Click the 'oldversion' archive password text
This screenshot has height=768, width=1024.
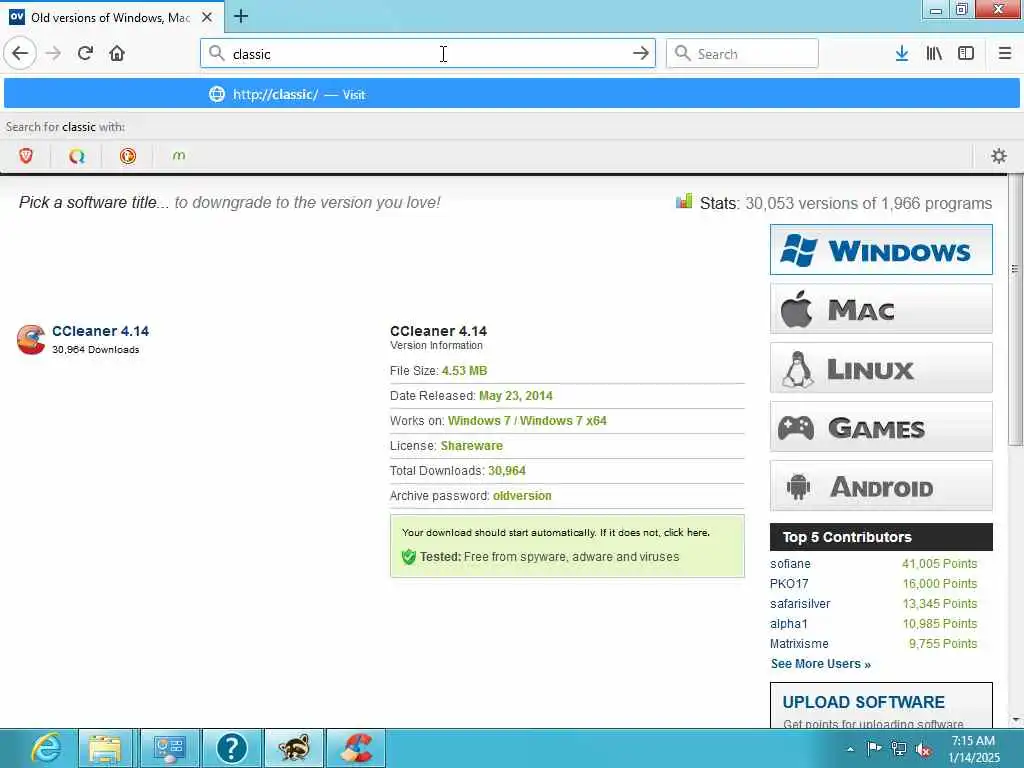point(522,496)
